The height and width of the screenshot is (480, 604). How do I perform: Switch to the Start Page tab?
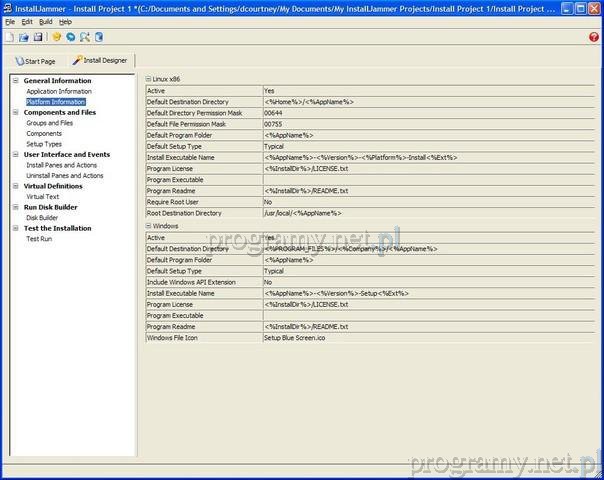(x=36, y=61)
